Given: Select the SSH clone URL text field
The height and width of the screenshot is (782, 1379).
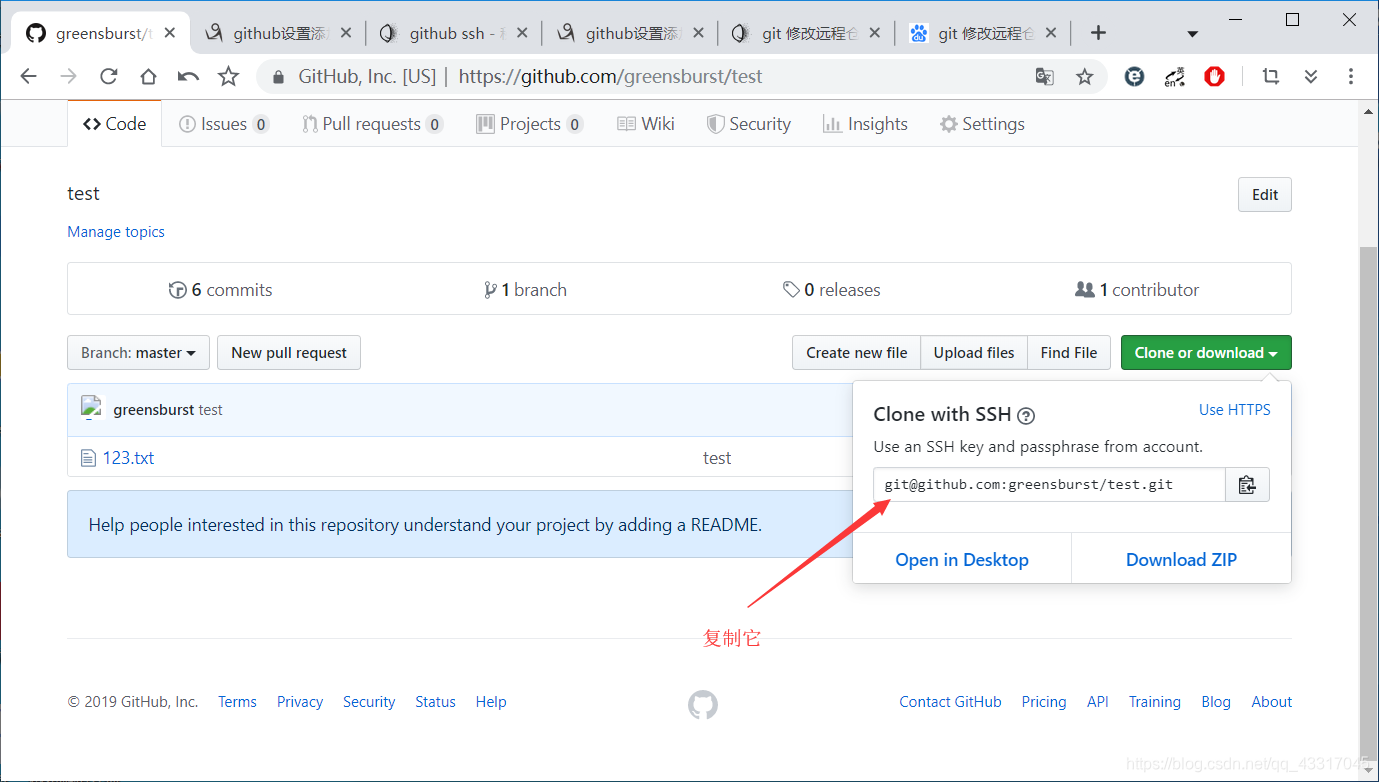Looking at the screenshot, I should [x=1049, y=485].
